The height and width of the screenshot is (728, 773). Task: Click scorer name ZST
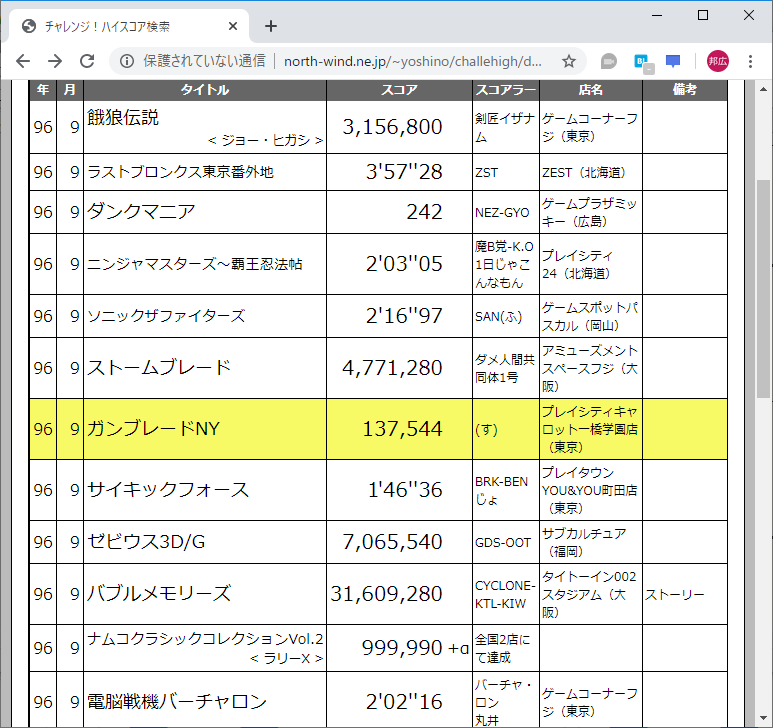[x=487, y=173]
